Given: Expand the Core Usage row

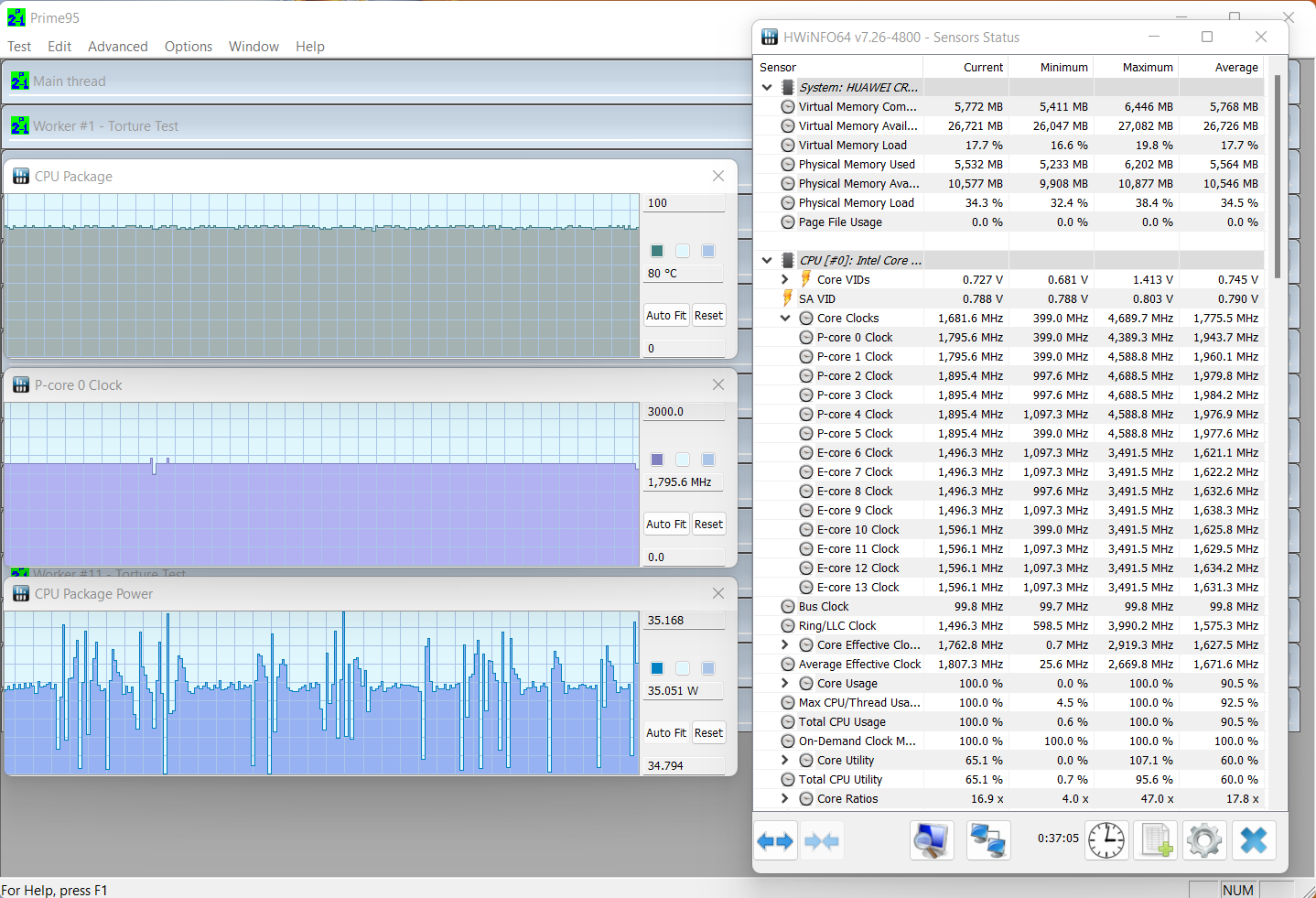Looking at the screenshot, I should click(x=785, y=683).
